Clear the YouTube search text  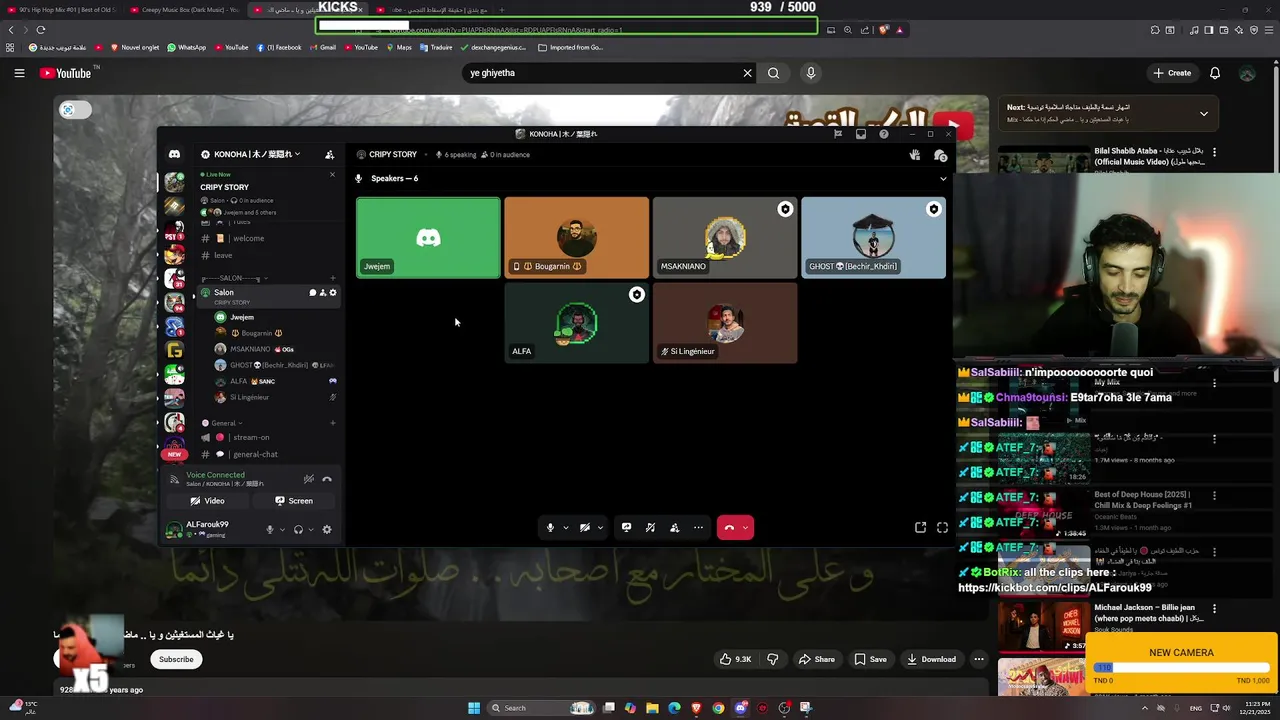pyautogui.click(x=747, y=73)
